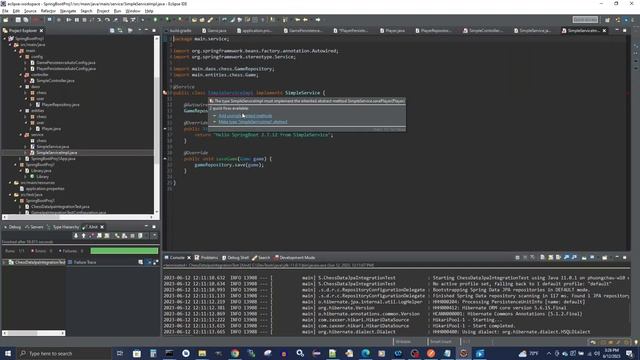Toggle Scroll Lock in JUnit view
The image size is (640, 360).
107,236
